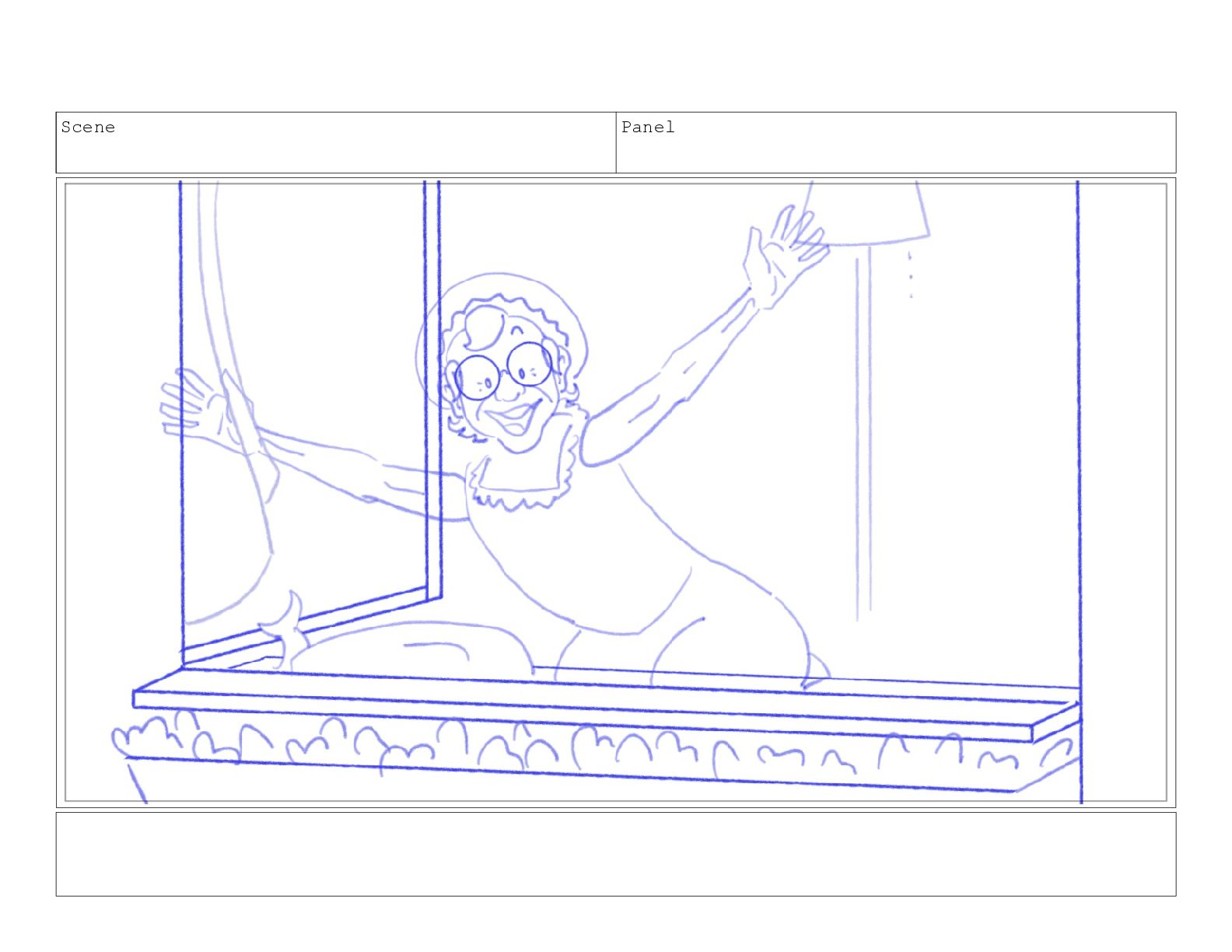Click the Panel label field
This screenshot has height=952, width=1232.
coord(896,142)
